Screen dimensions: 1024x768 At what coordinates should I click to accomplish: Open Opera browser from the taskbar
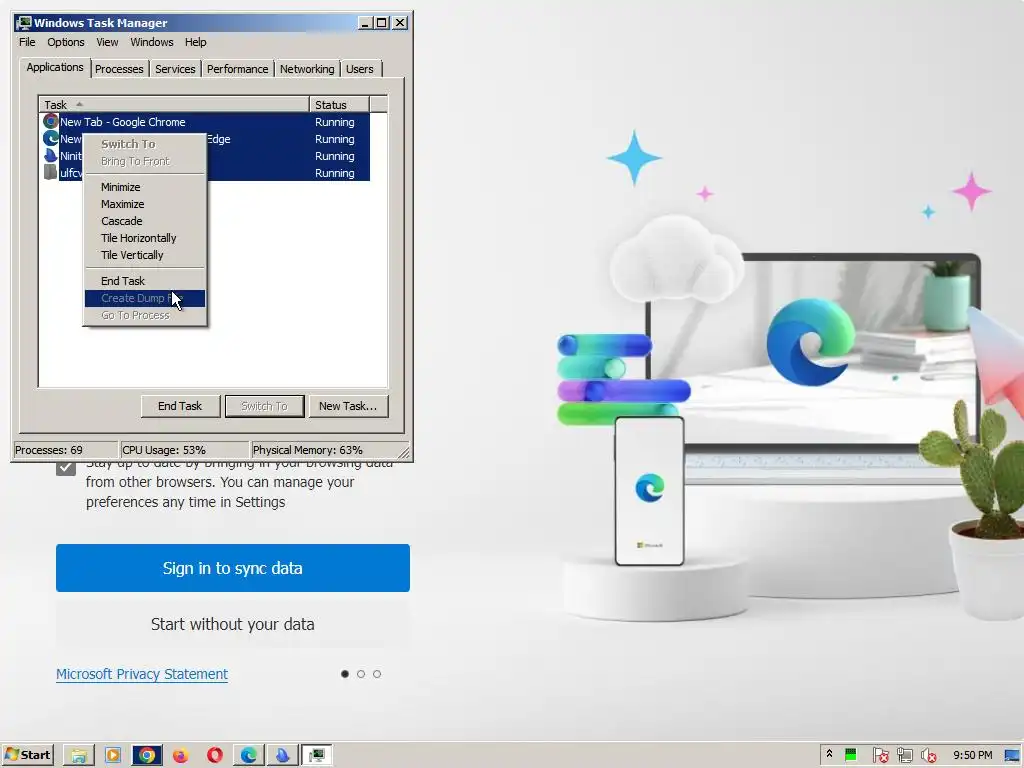(x=215, y=755)
